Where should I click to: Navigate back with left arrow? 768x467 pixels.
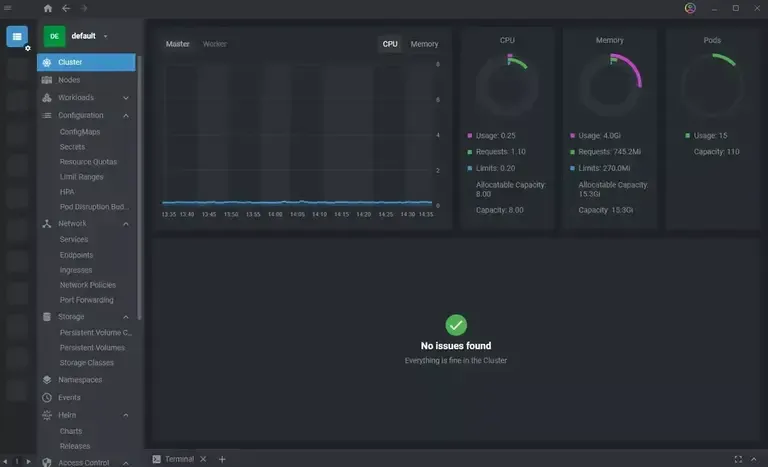(x=66, y=8)
